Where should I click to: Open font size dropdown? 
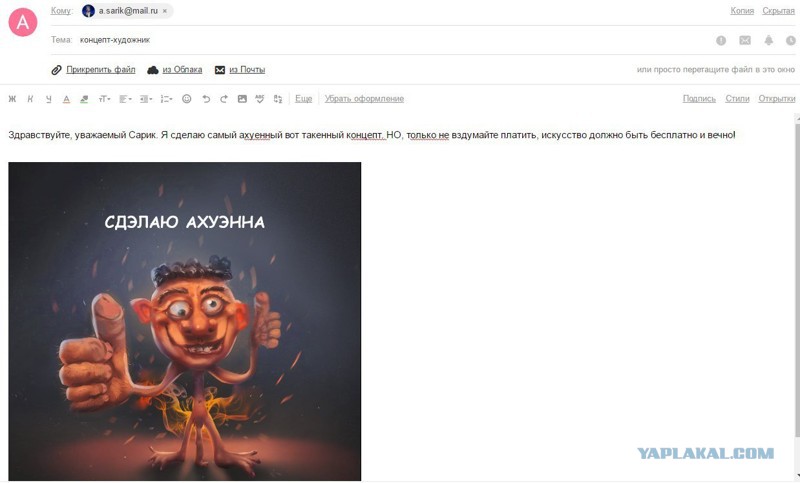pos(104,99)
